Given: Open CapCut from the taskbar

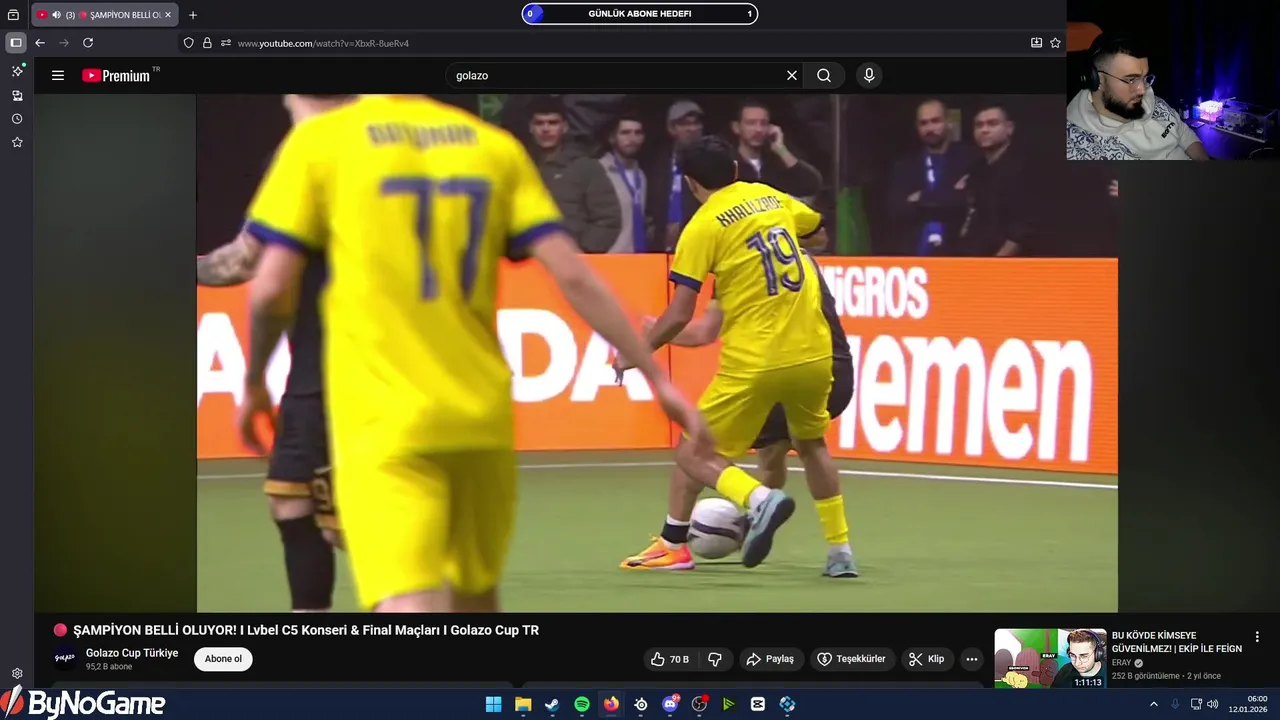Looking at the screenshot, I should point(758,704).
